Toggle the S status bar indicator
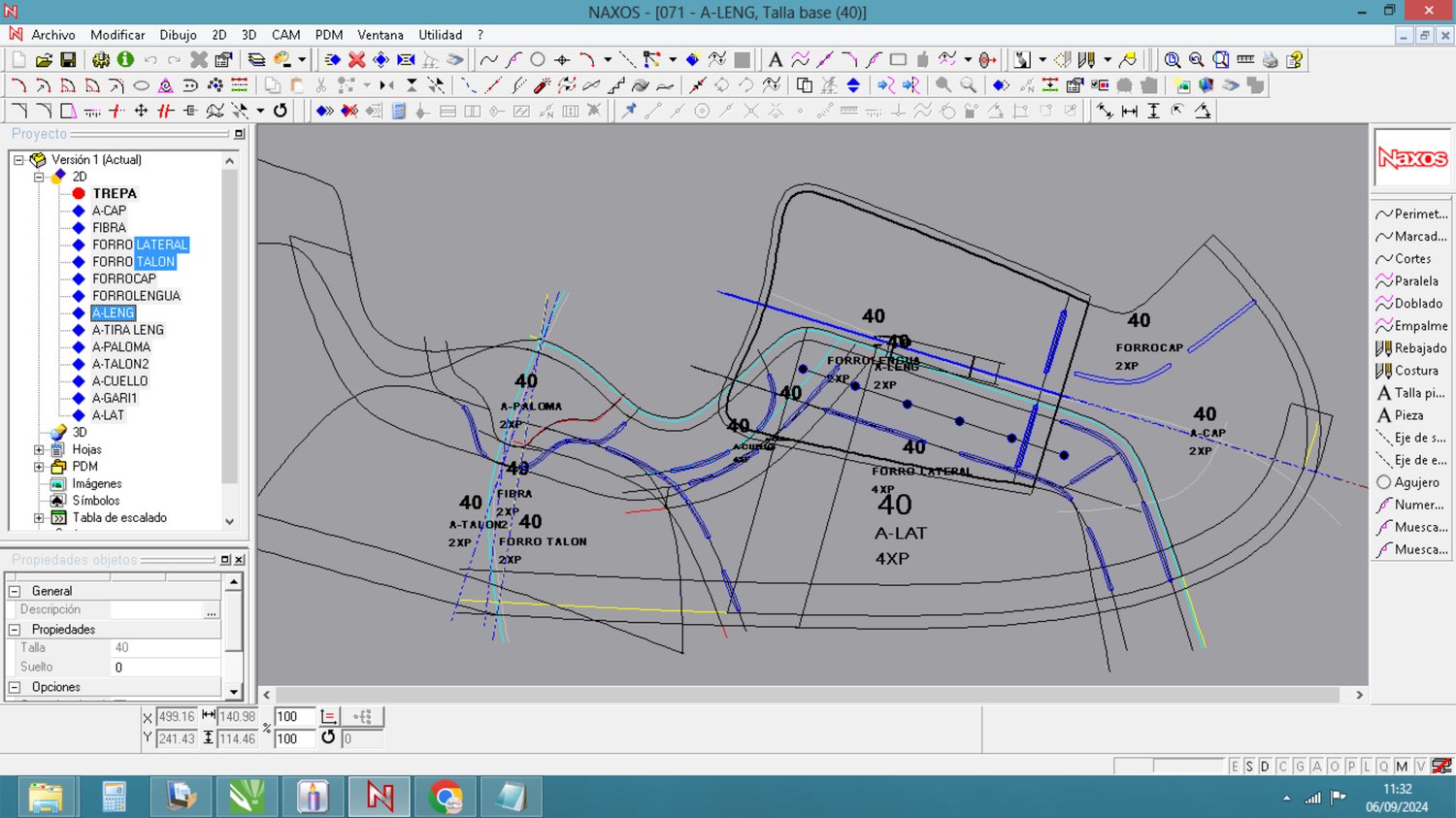 [1249, 767]
